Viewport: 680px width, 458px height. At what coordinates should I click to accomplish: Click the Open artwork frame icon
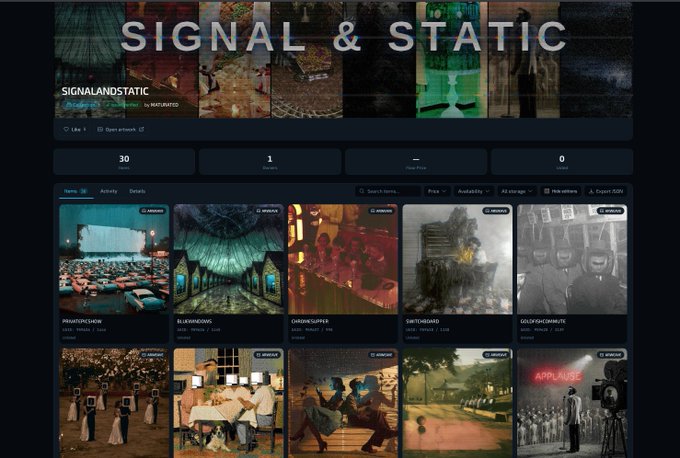100,129
